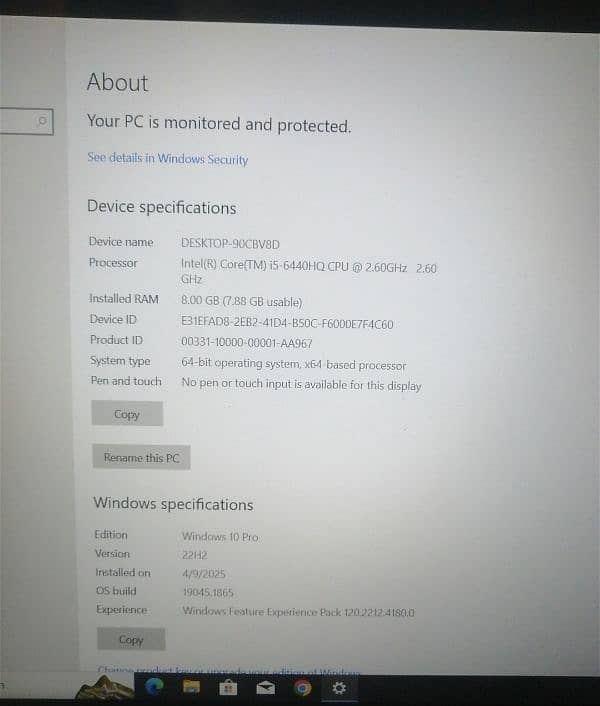Click Your PC is monitored and protected text
Screen dimensions: 600x706
point(219,124)
